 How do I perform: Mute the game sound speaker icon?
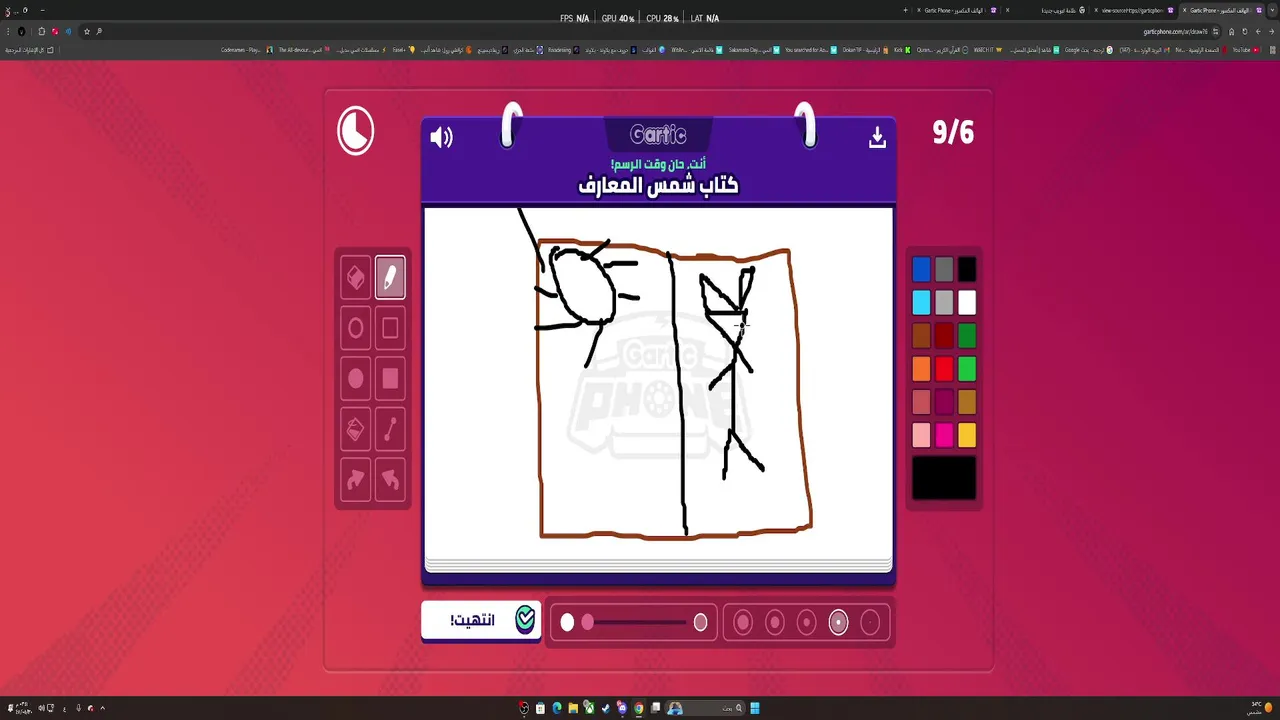(441, 138)
